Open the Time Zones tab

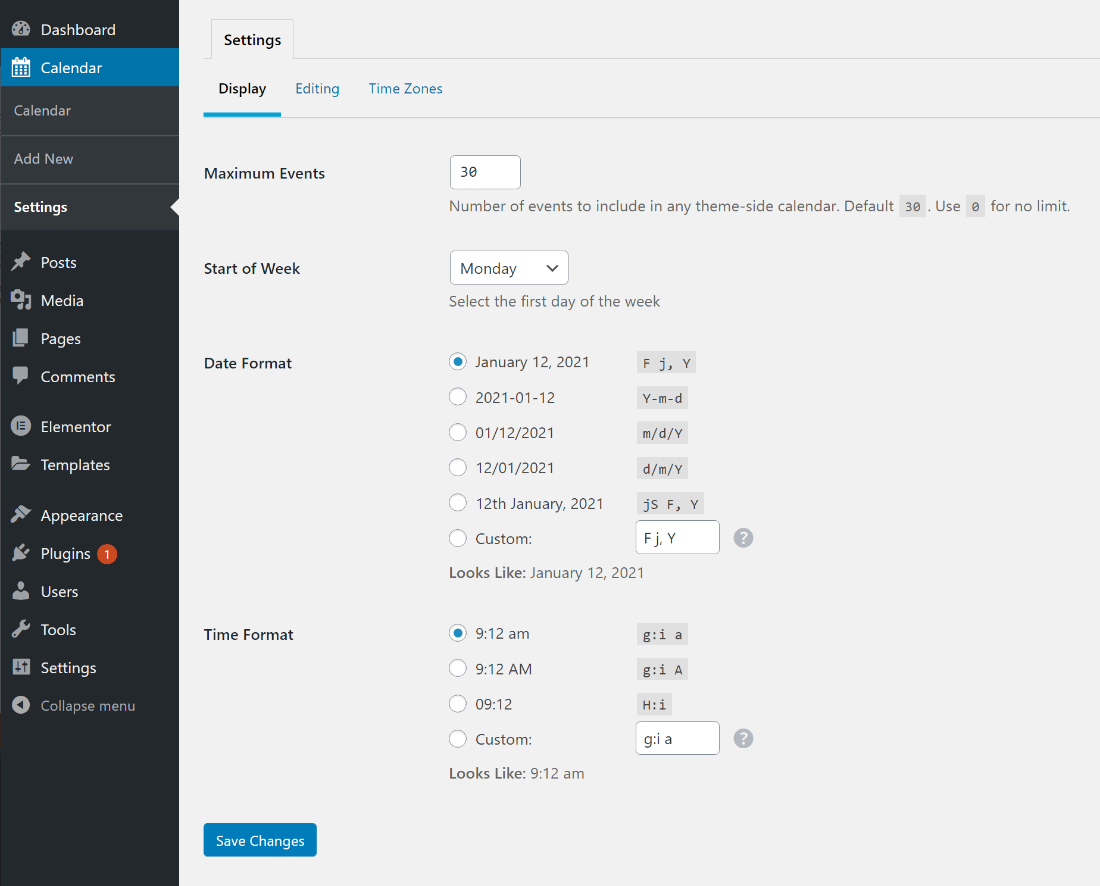[x=405, y=89]
